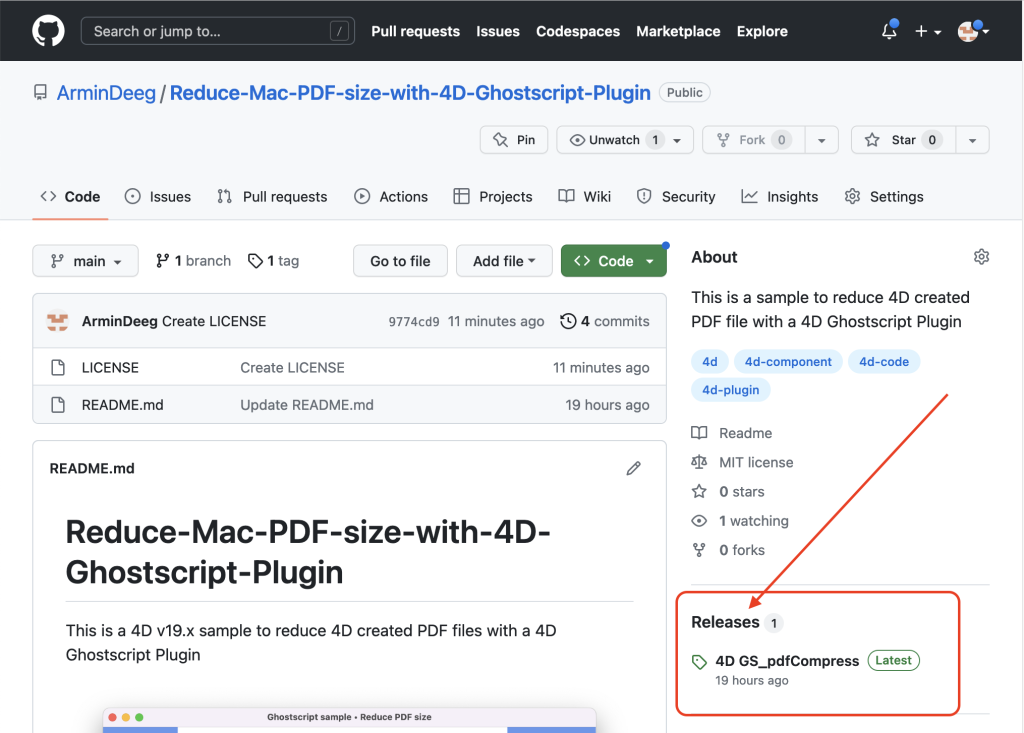Click the Latest release badge
The image size is (1024, 733).
893,660
